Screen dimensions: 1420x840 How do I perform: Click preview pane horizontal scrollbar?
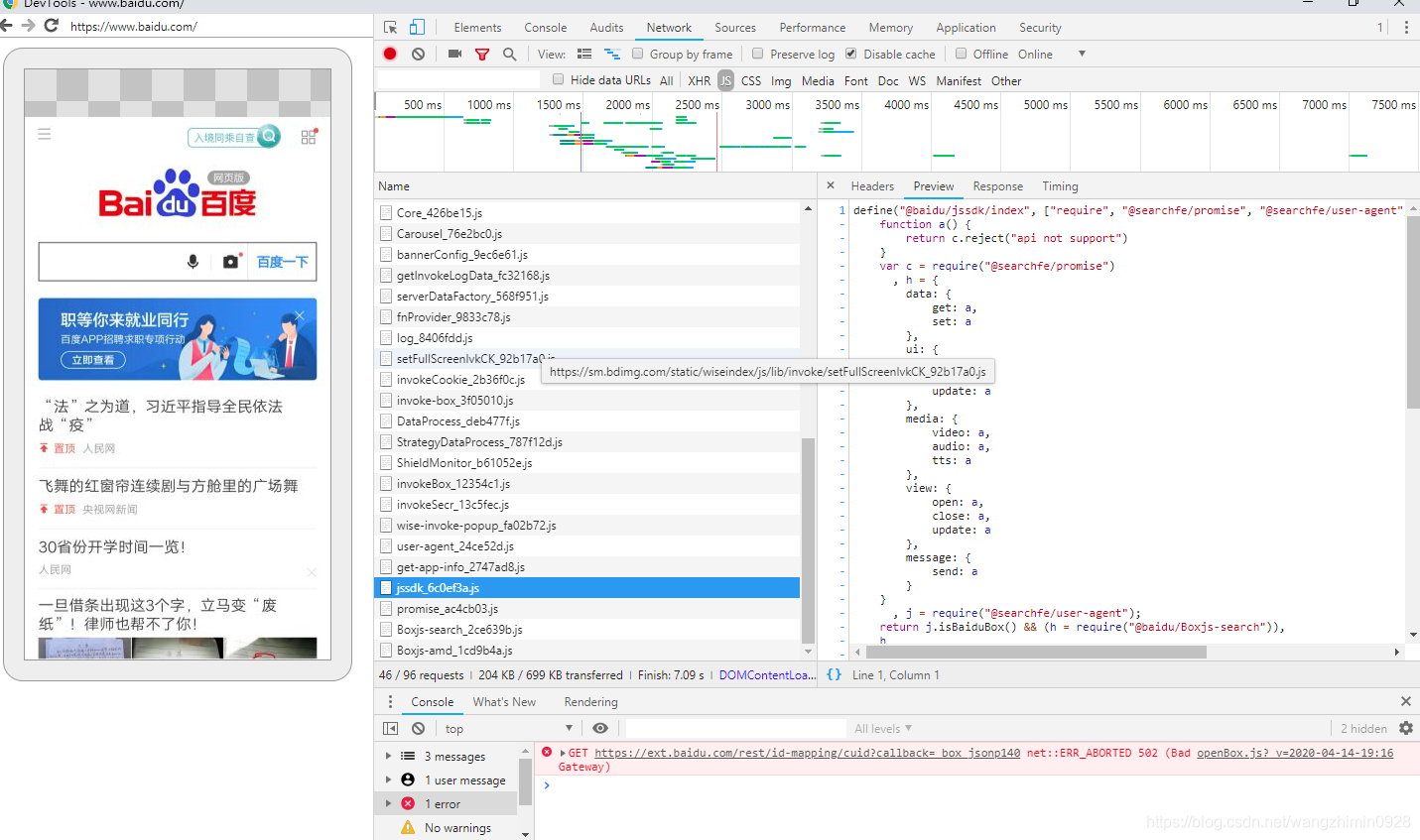tap(1036, 652)
